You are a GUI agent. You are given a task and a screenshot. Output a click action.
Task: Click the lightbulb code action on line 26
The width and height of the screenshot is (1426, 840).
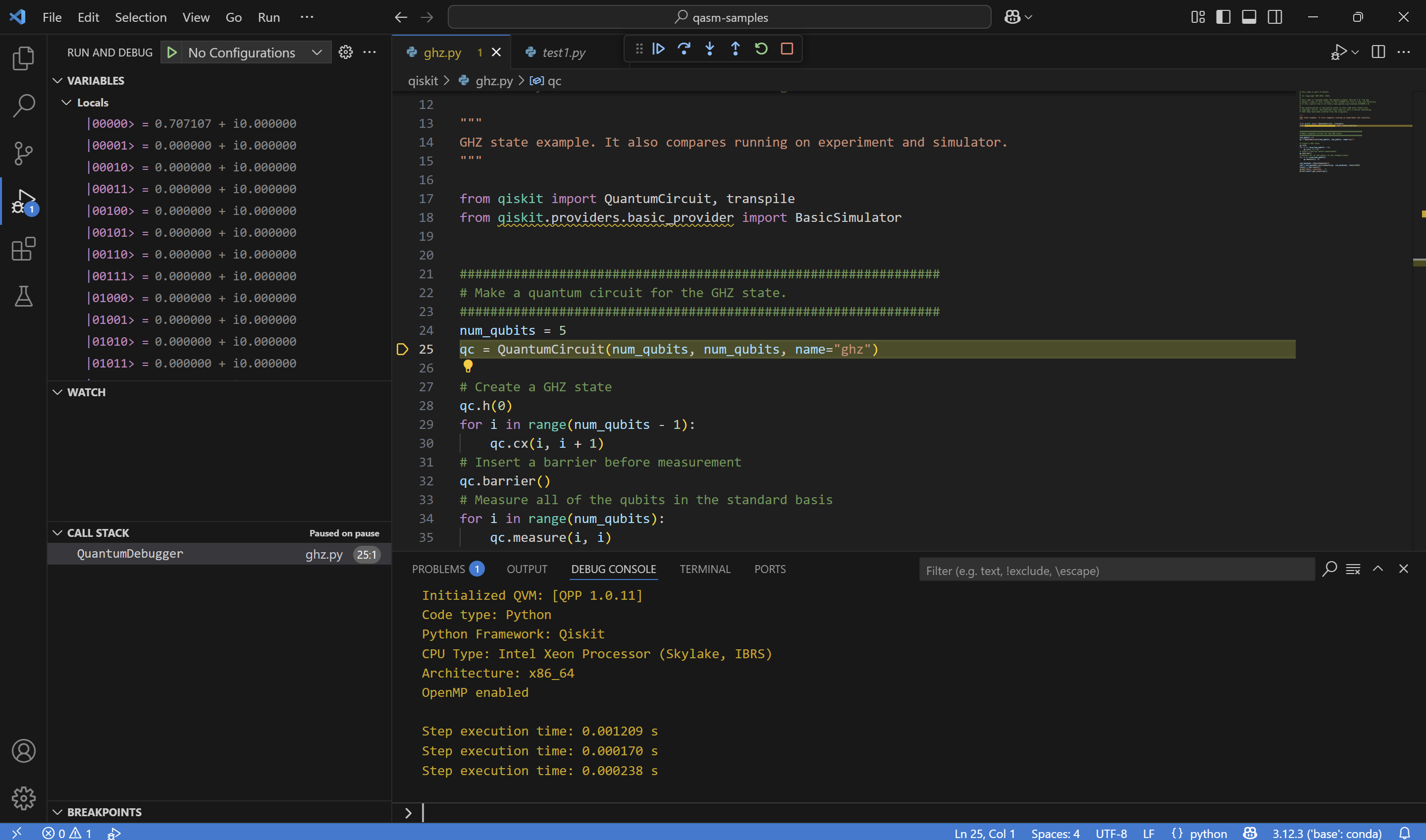[x=468, y=367]
